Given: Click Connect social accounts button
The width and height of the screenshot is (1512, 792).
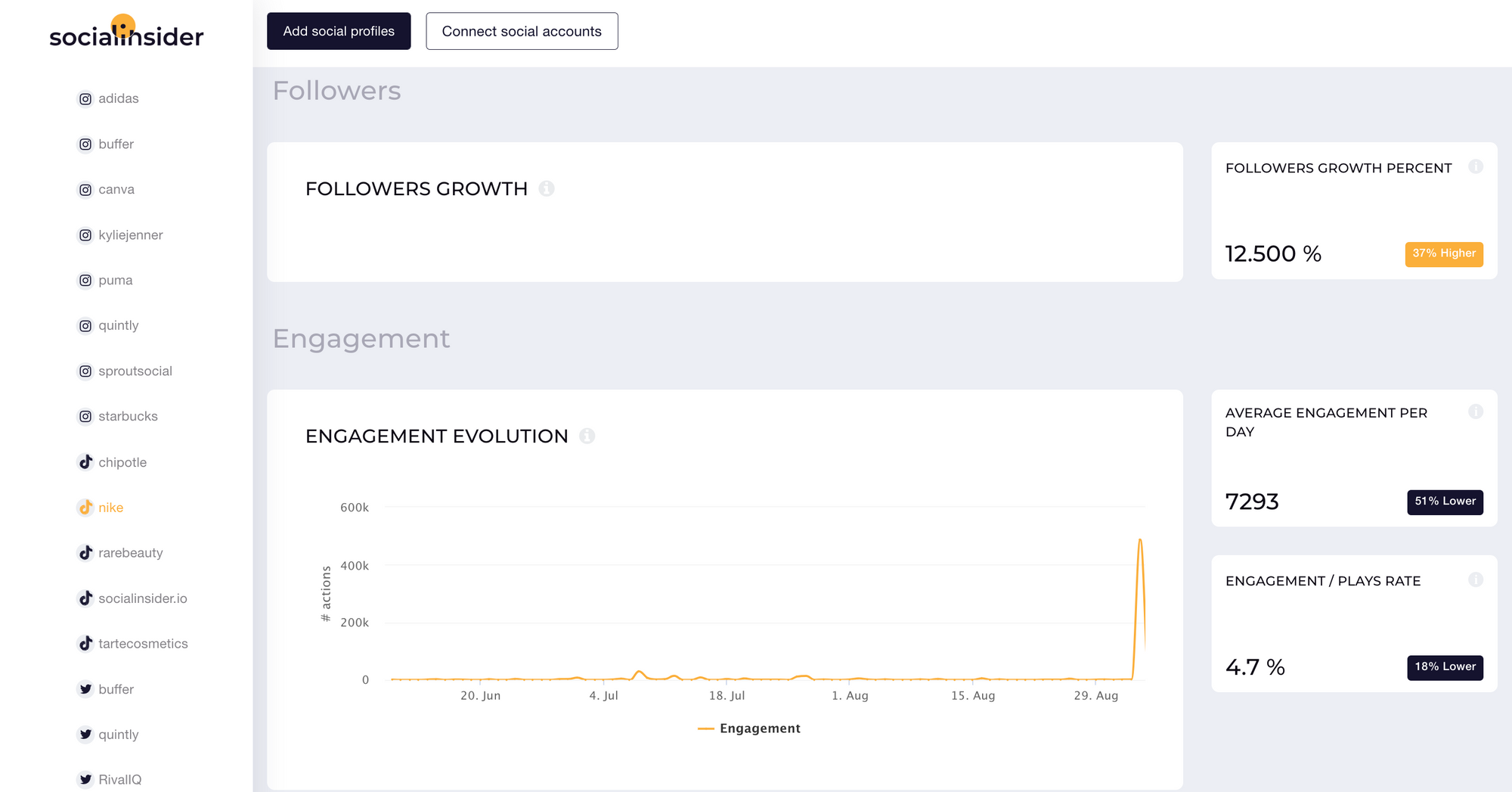Looking at the screenshot, I should click(x=522, y=31).
